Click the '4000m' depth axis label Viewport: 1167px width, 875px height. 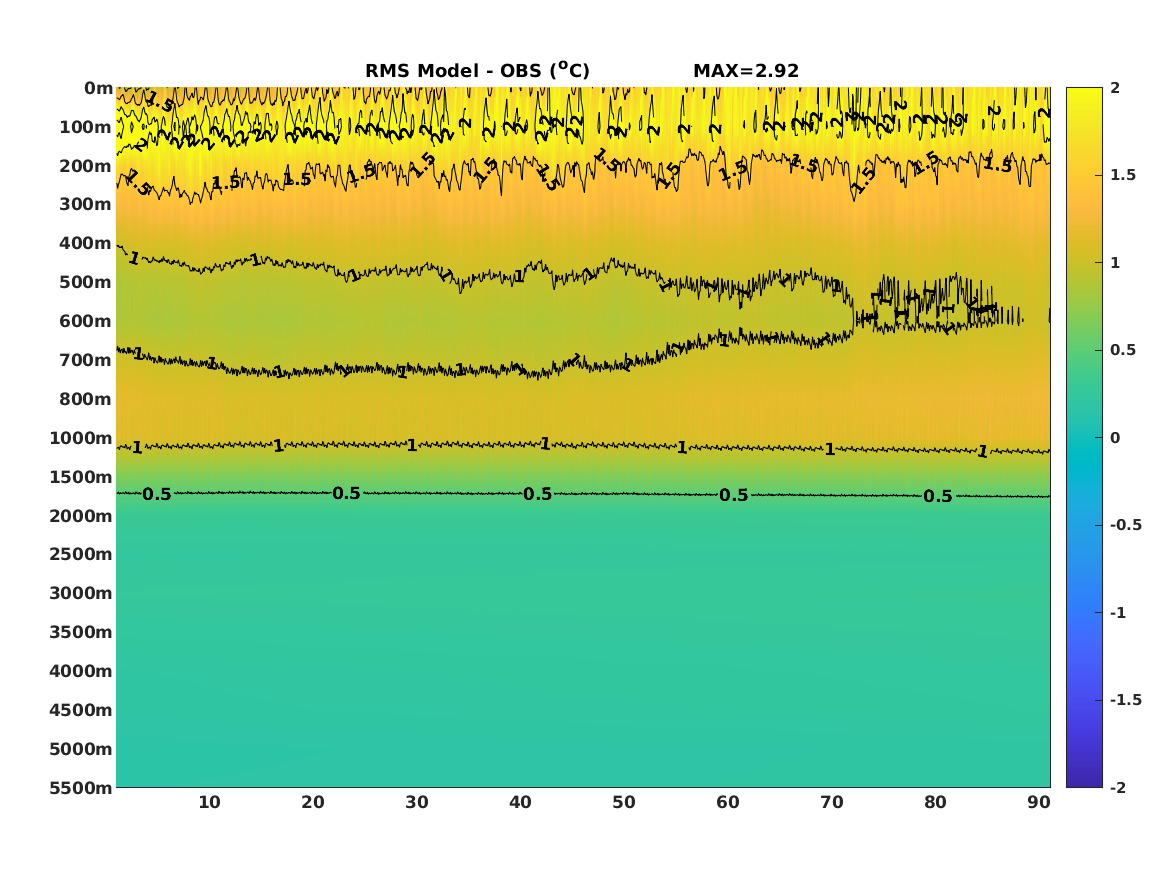coord(81,671)
